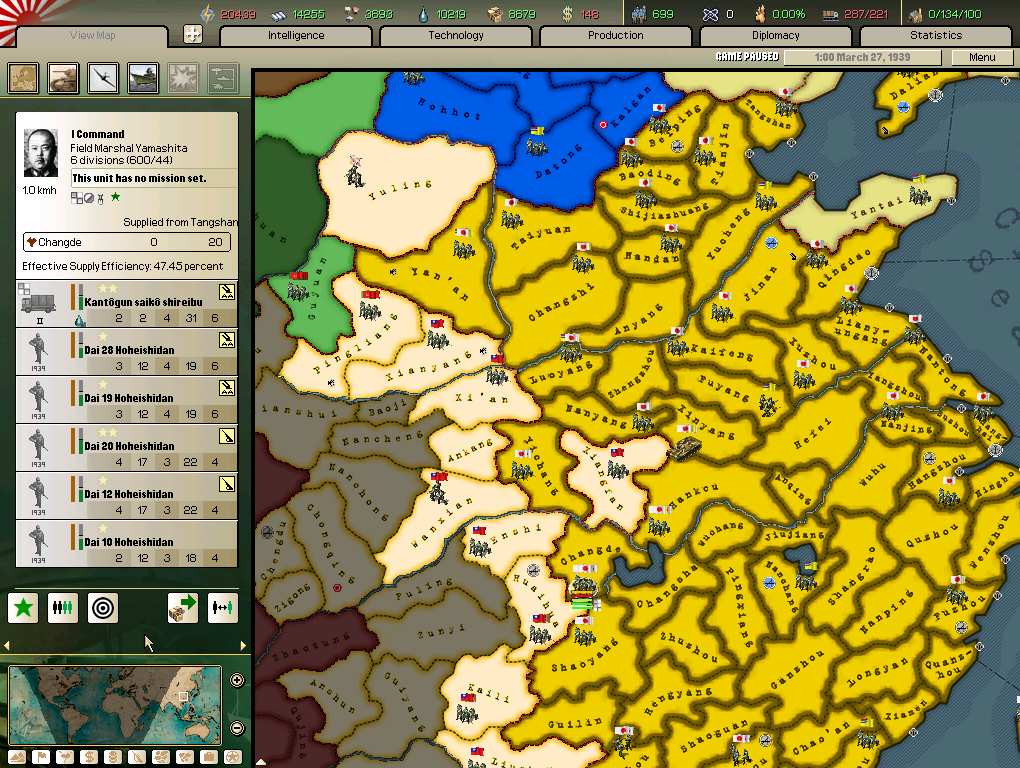Open the Technology tab
1020x768 pixels.
coord(456,35)
